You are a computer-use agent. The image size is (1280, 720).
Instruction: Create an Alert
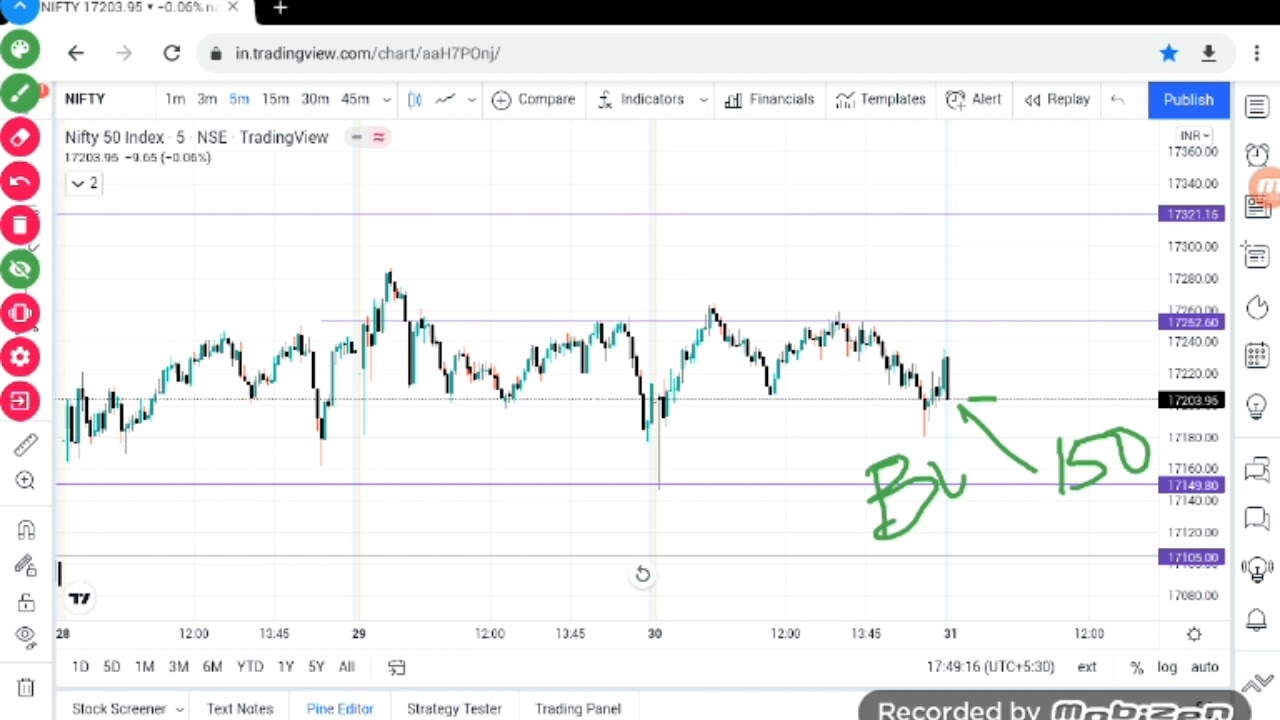(x=973, y=99)
